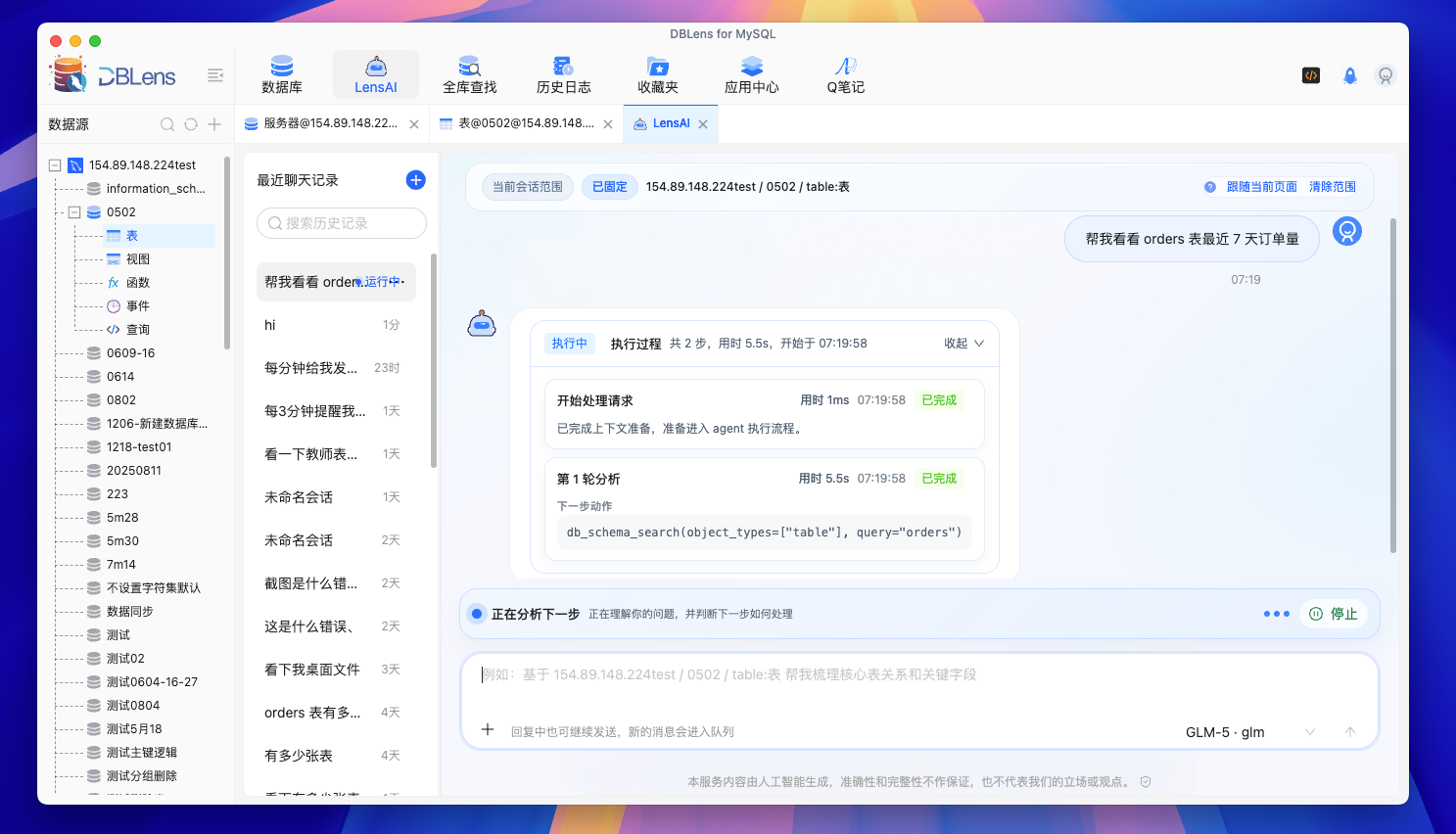
Task: Refresh the data source list
Action: [191, 124]
